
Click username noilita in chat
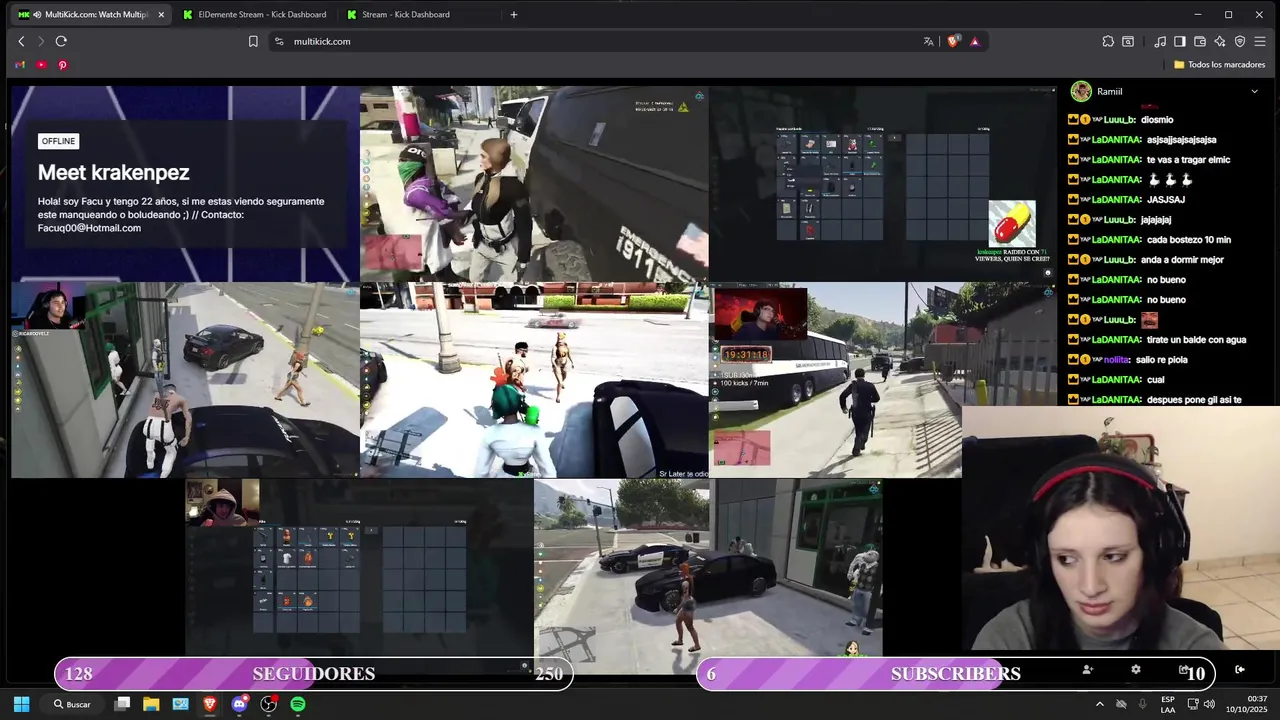click(1116, 359)
